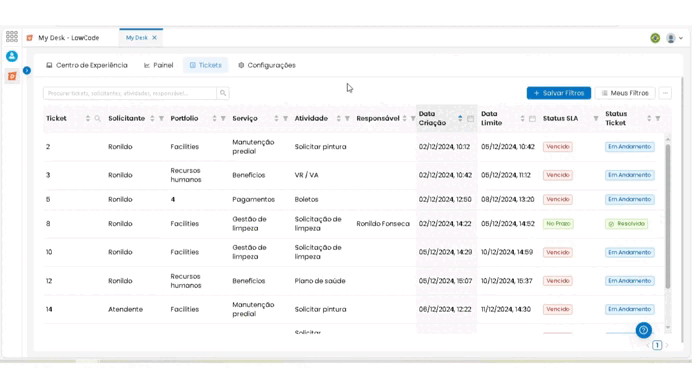Sort by the Portfolio column
Screen dimensions: 692x388
[214, 118]
